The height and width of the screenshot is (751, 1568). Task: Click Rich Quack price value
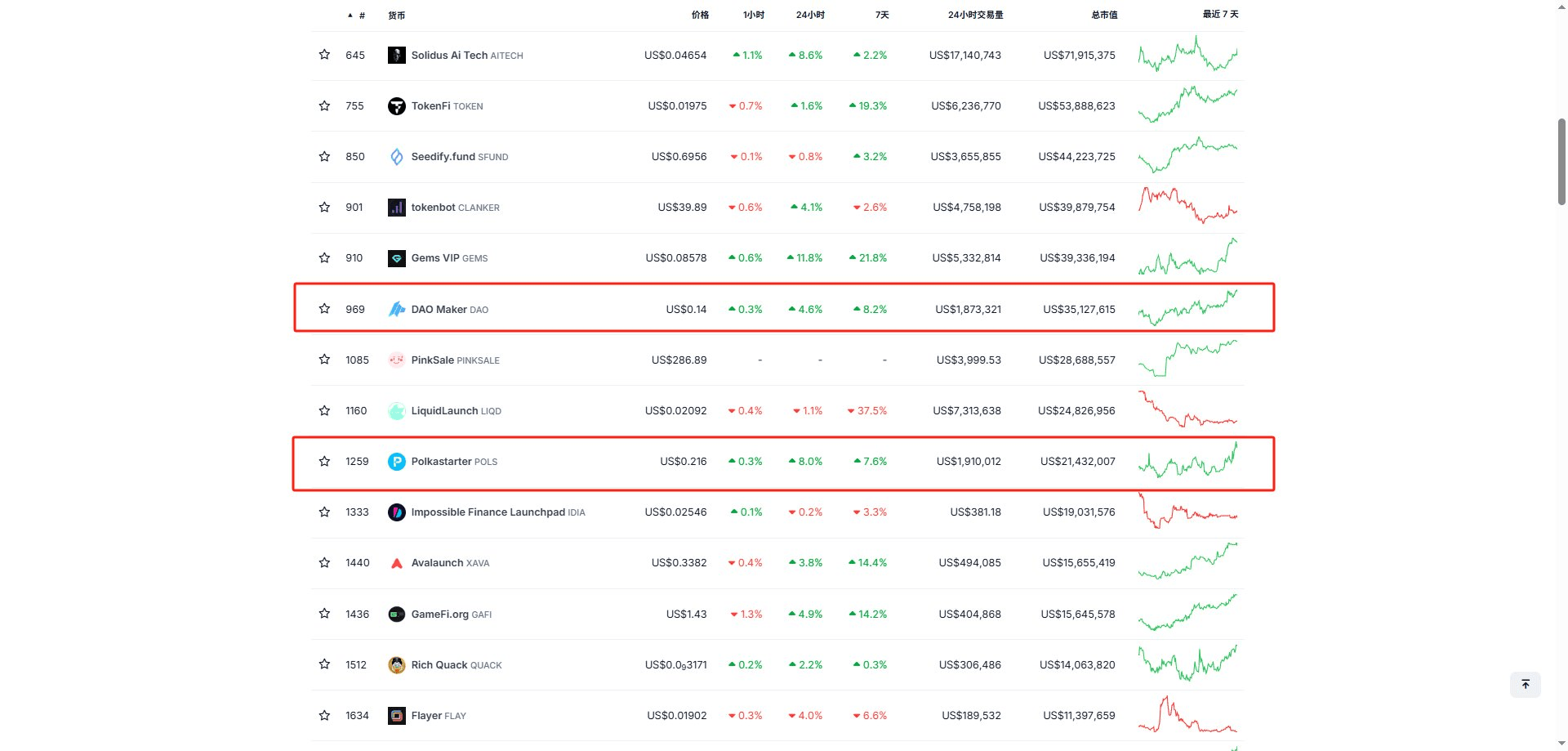(675, 665)
